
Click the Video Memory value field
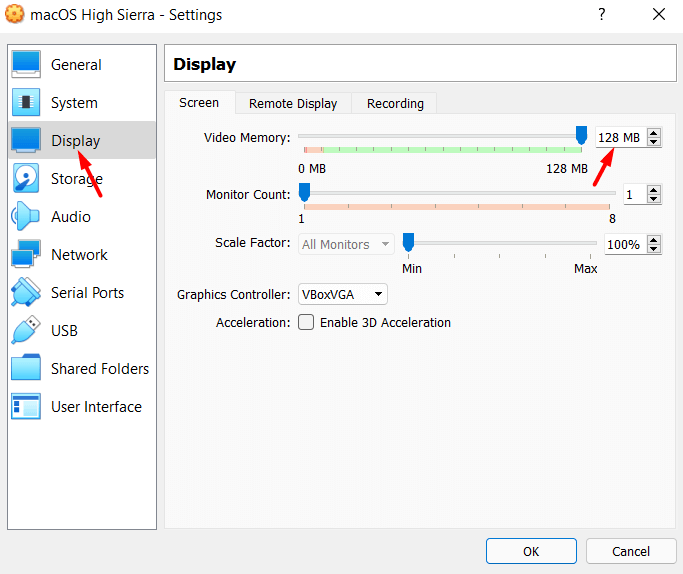tap(619, 138)
